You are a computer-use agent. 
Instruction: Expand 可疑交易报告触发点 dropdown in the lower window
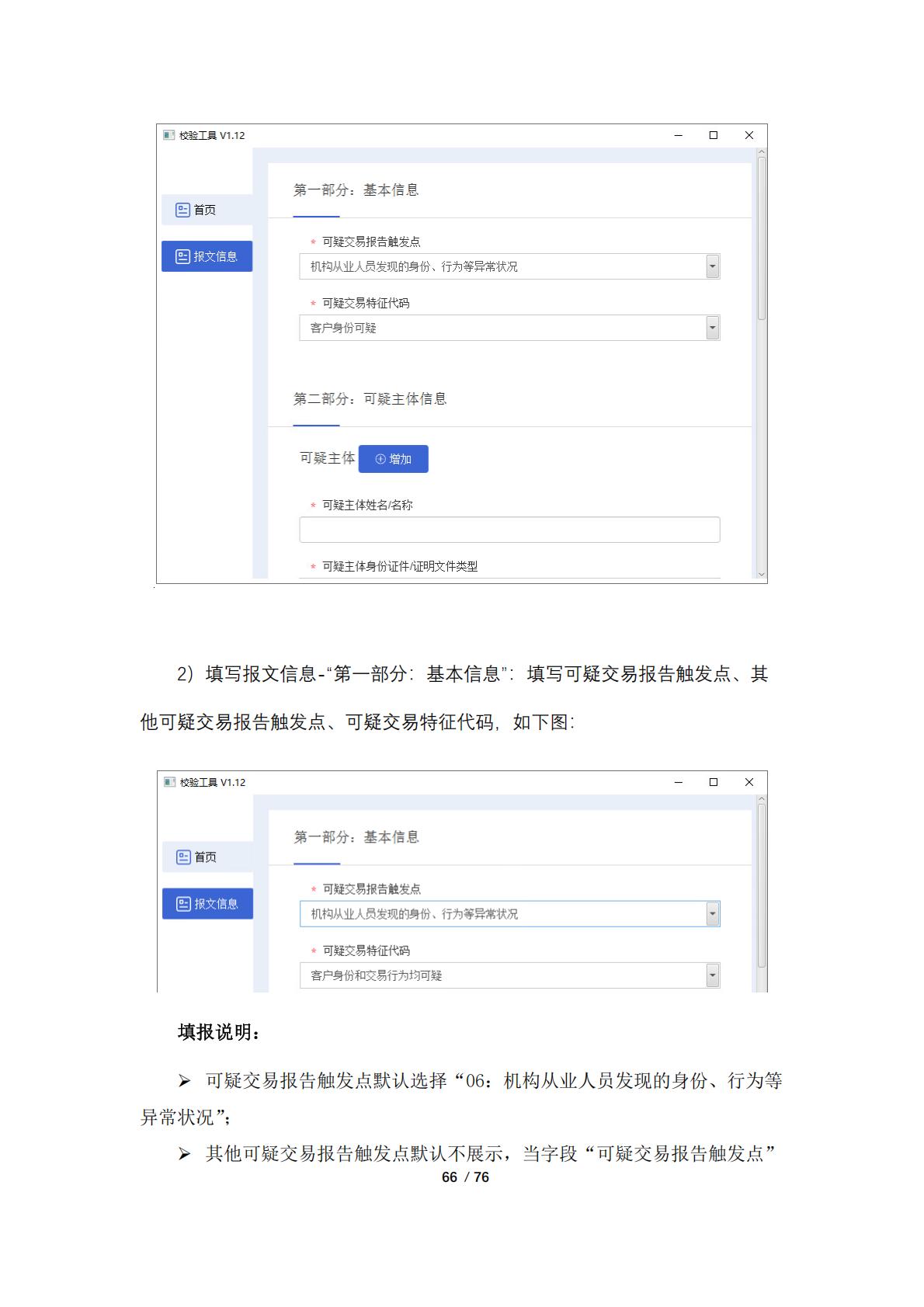[x=712, y=914]
